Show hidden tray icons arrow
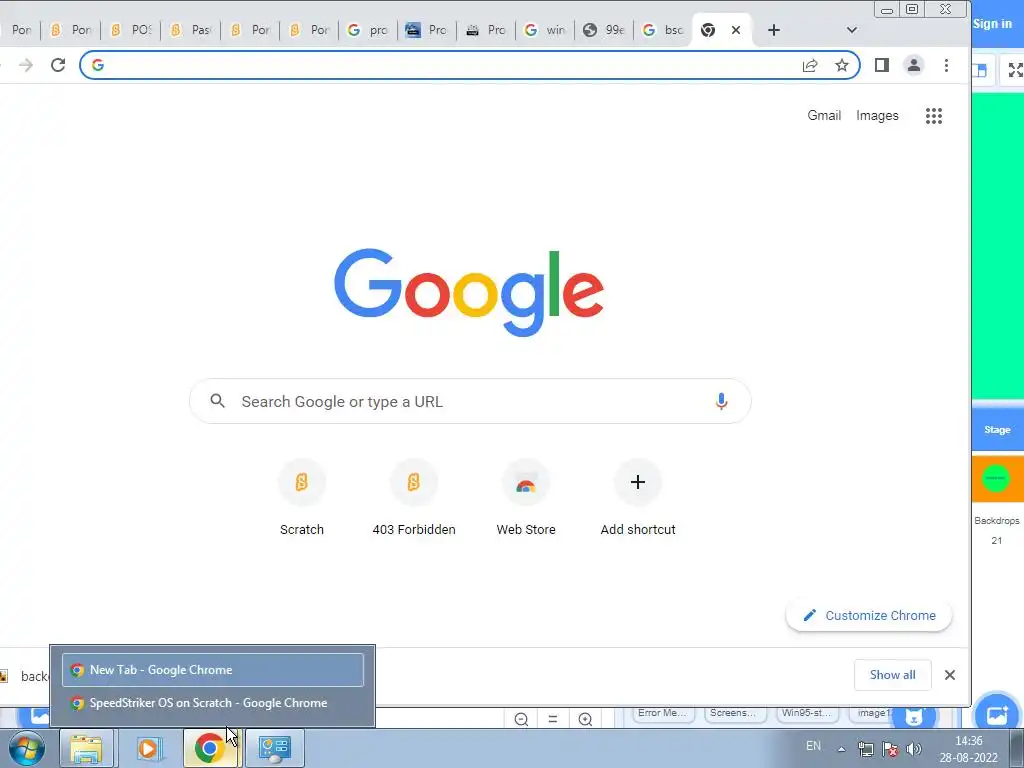 tap(842, 749)
